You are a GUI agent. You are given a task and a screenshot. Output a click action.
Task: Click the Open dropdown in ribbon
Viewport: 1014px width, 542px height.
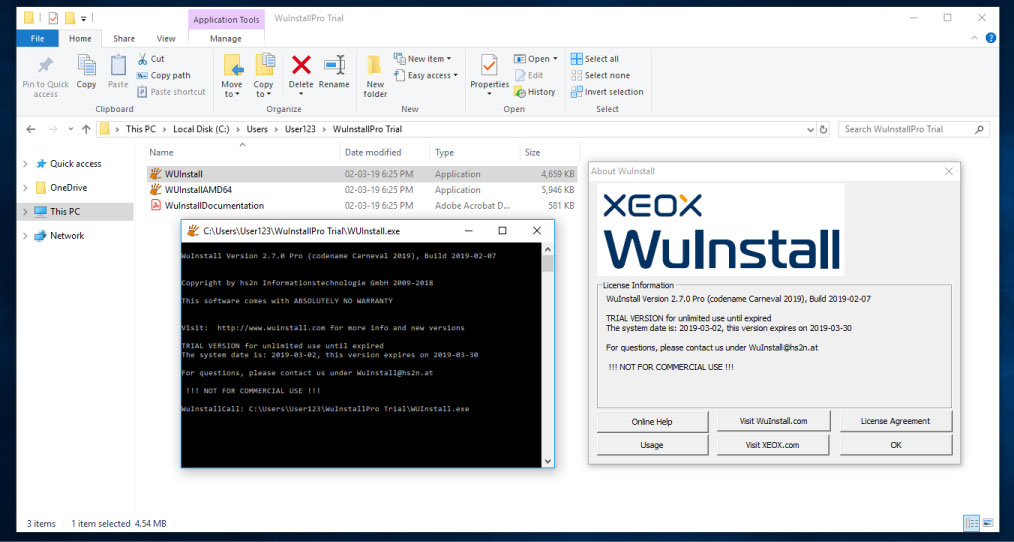(x=535, y=59)
